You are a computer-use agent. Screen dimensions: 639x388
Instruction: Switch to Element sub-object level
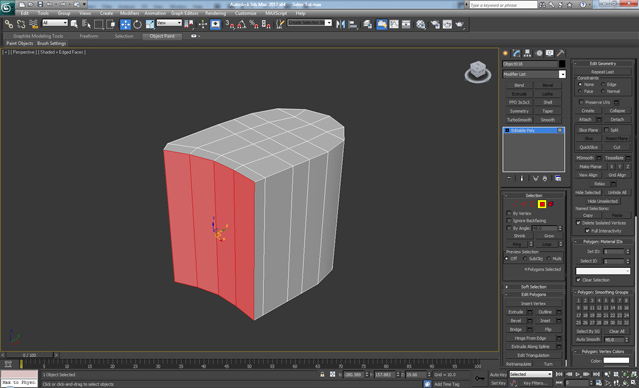[551, 204]
